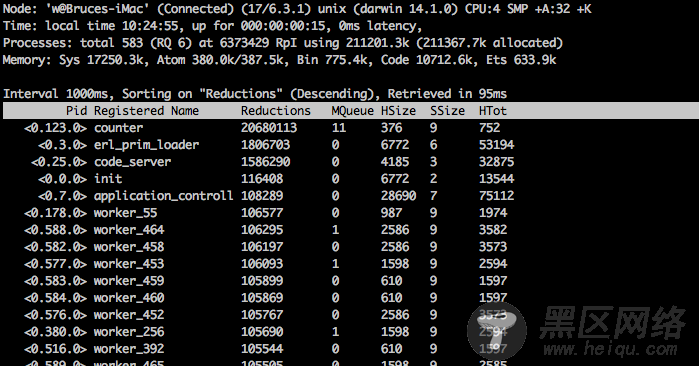The width and height of the screenshot is (699, 366).
Task: Select the worker_453 process name
Action: pos(129,264)
